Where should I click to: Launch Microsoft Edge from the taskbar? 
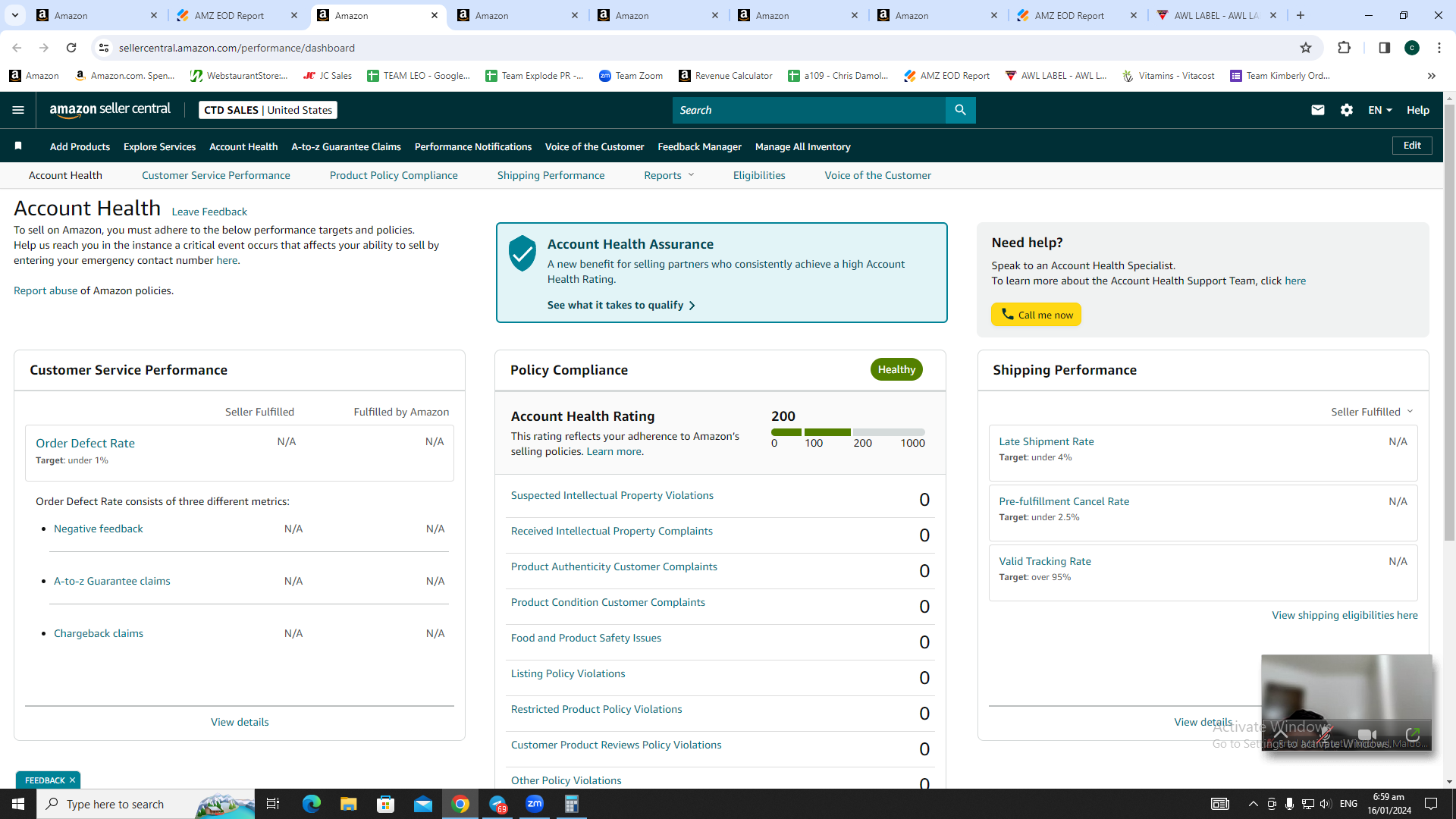click(311, 804)
